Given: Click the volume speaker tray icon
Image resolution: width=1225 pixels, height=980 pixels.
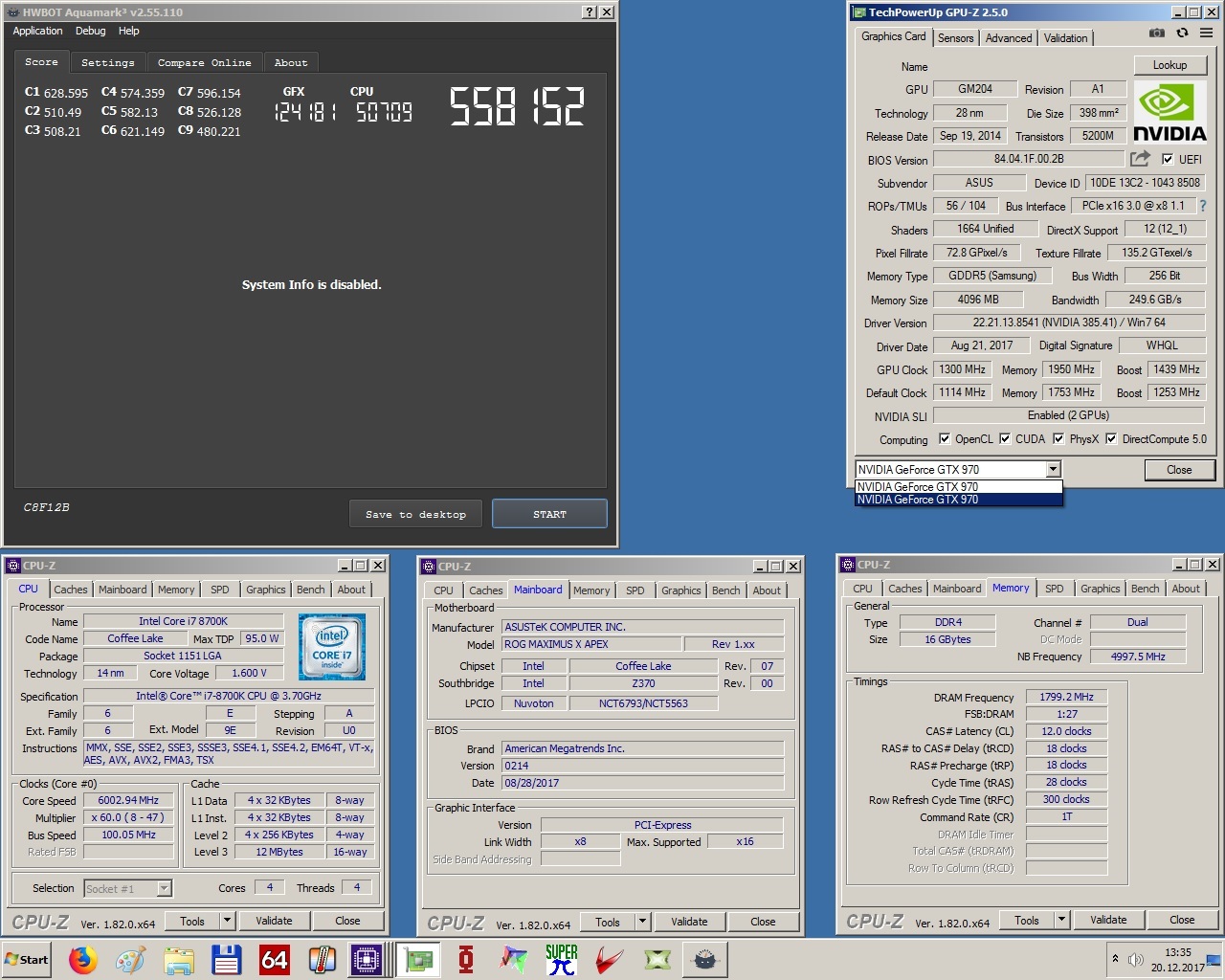Looking at the screenshot, I should click(x=1136, y=959).
